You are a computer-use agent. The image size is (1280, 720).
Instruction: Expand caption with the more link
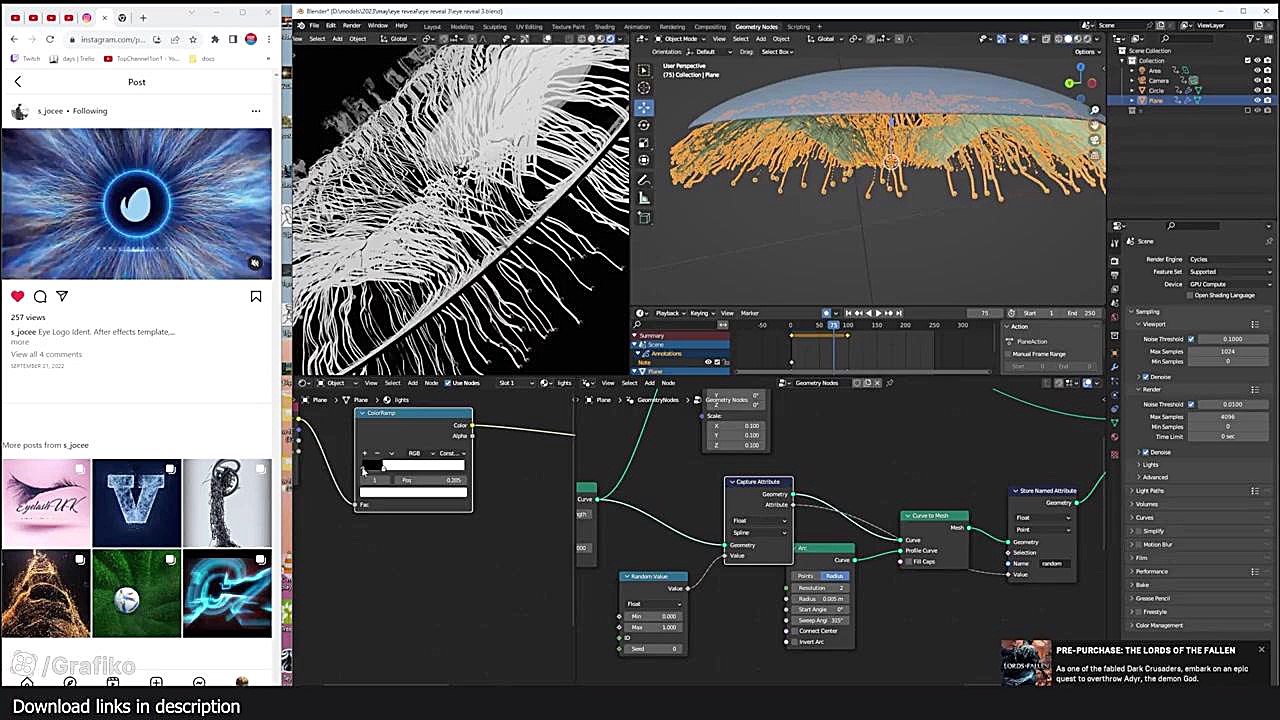(x=20, y=342)
